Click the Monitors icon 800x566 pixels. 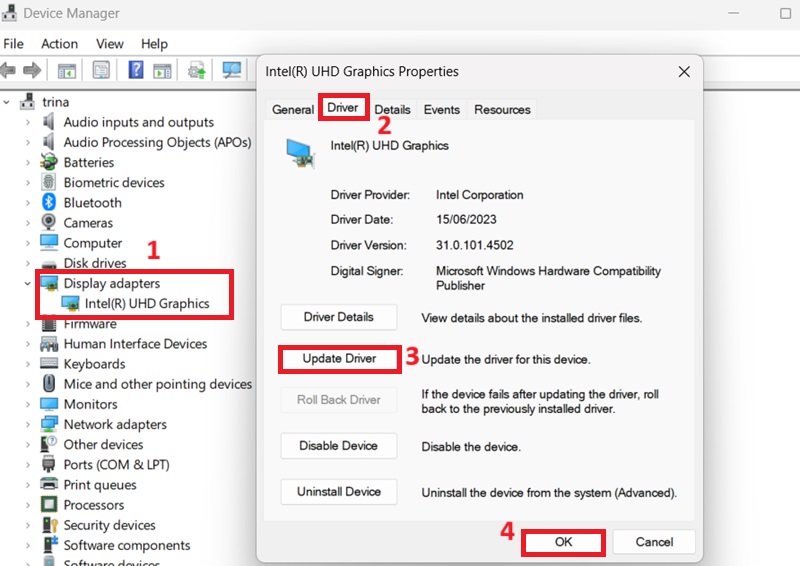[x=49, y=404]
